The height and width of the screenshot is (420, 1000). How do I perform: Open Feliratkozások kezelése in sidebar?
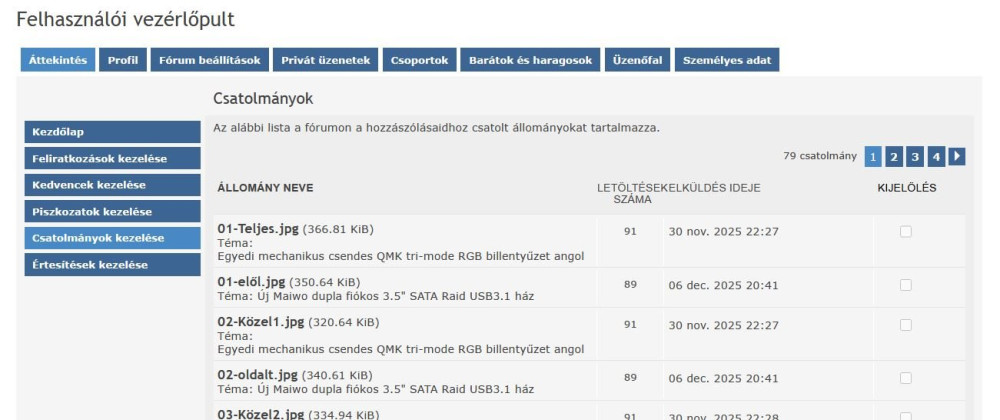click(x=111, y=159)
